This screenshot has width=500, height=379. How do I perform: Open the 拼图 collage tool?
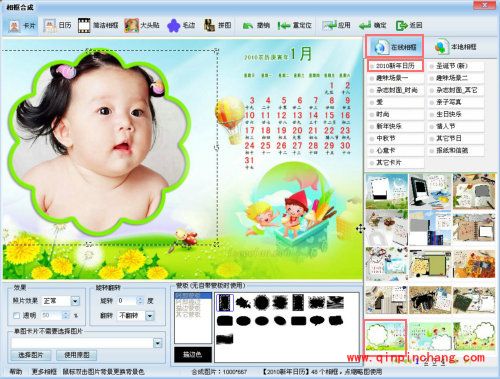[x=217, y=25]
